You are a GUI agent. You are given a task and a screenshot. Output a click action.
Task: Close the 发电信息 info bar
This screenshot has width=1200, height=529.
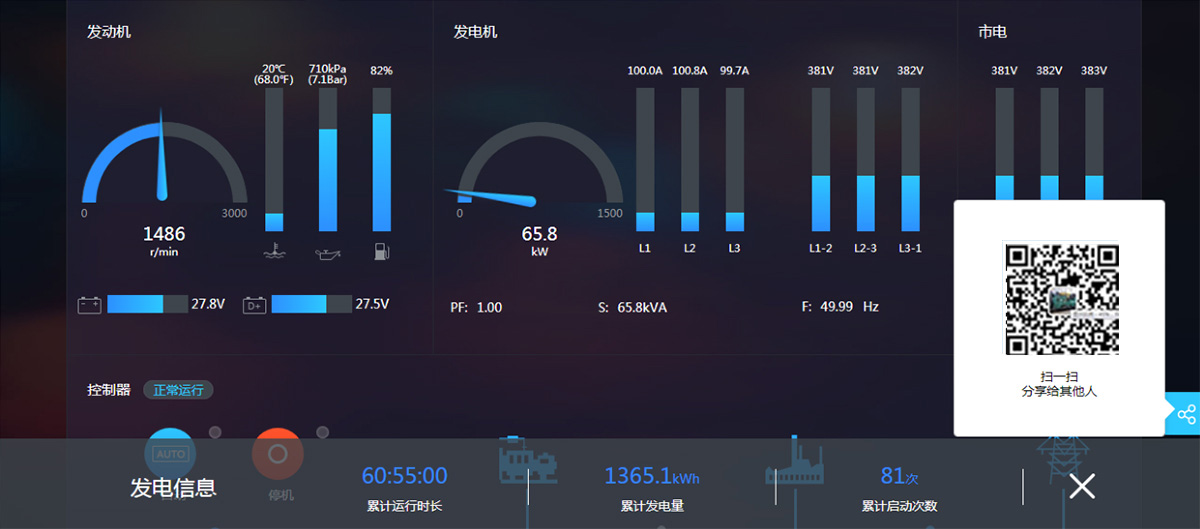[x=1081, y=486]
